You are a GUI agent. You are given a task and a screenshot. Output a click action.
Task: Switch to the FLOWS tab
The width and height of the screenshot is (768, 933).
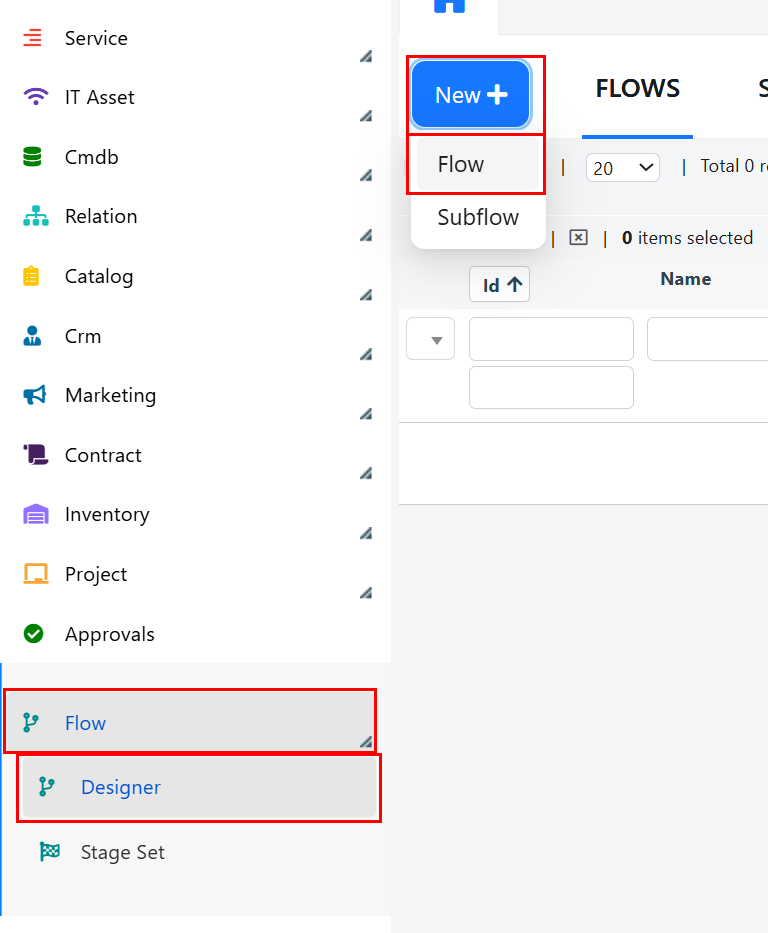tap(637, 89)
